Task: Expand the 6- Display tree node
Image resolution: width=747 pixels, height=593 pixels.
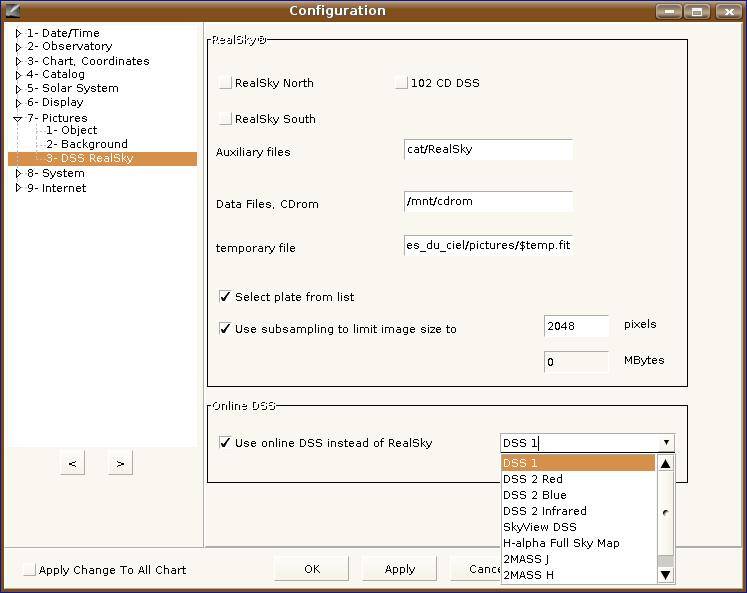Action: (19, 103)
